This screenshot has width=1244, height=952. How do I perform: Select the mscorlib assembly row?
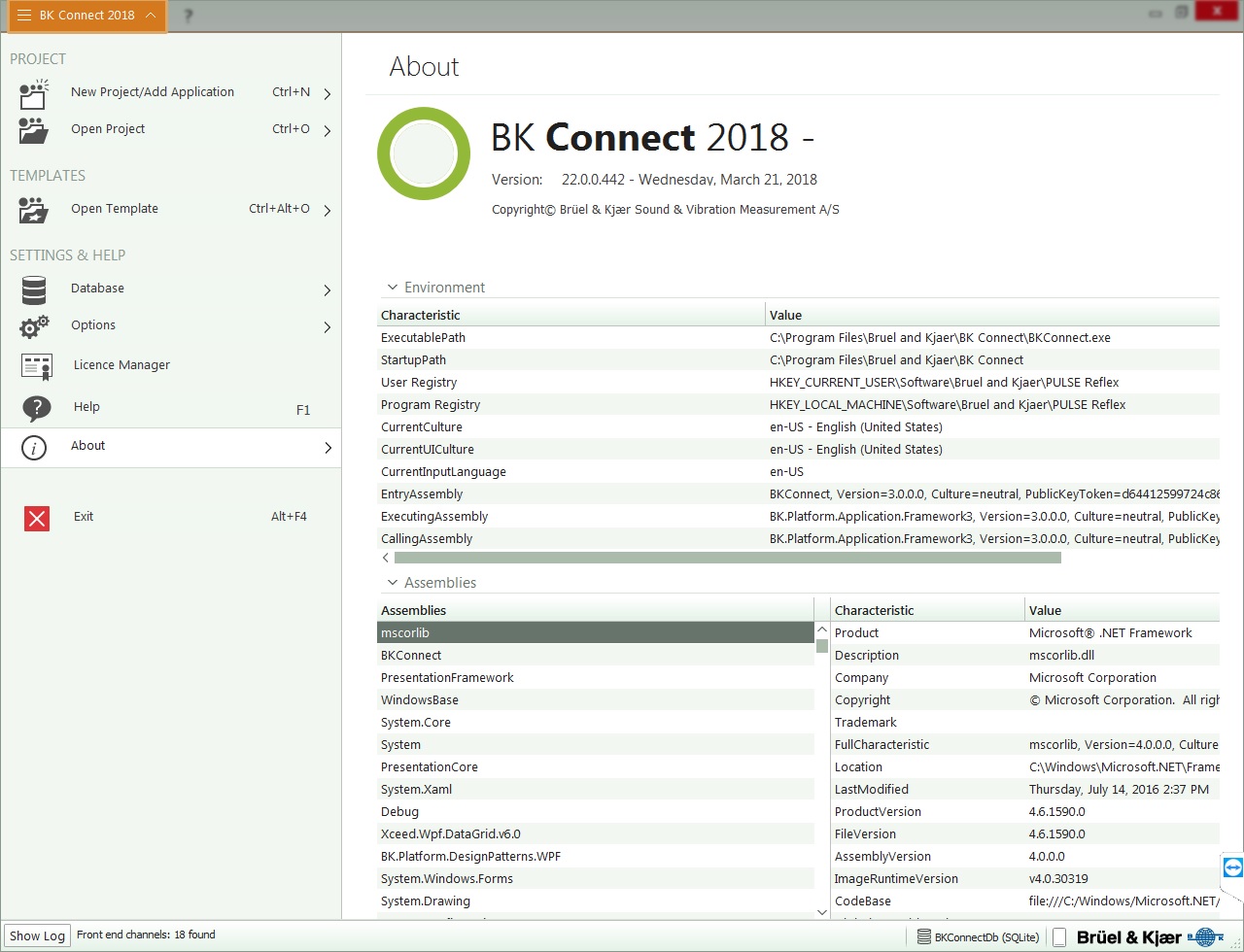coord(595,632)
